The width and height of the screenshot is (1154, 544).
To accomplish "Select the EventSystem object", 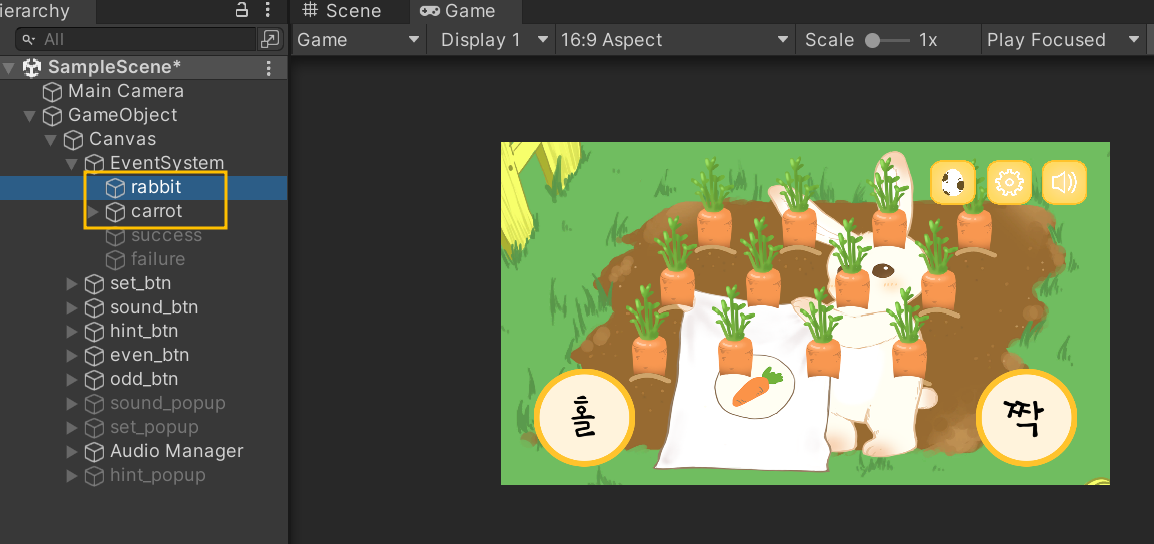I will [x=166, y=163].
